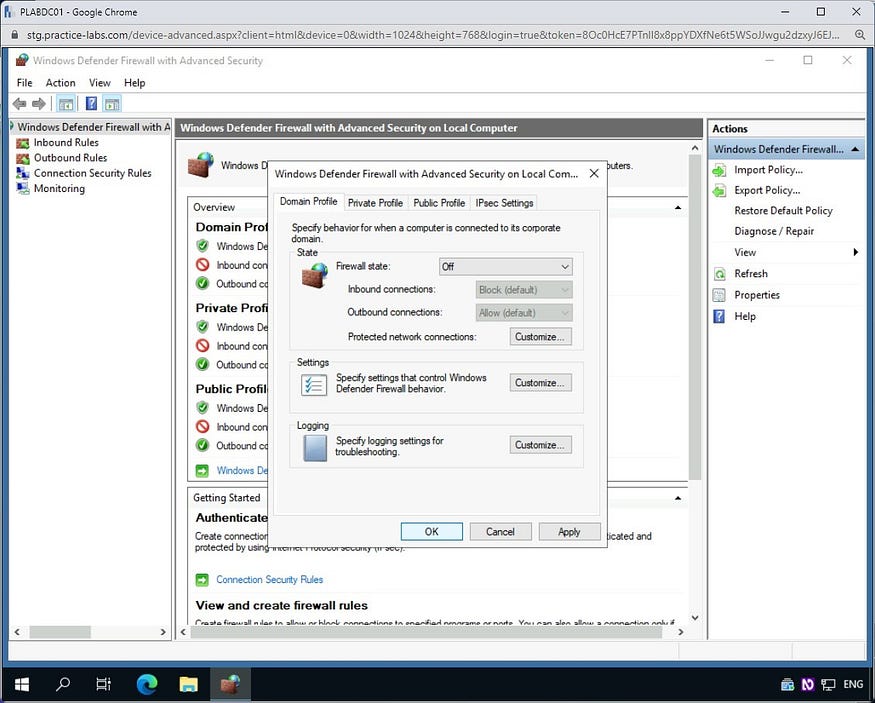Click the Cancel button in dialog

500,532
